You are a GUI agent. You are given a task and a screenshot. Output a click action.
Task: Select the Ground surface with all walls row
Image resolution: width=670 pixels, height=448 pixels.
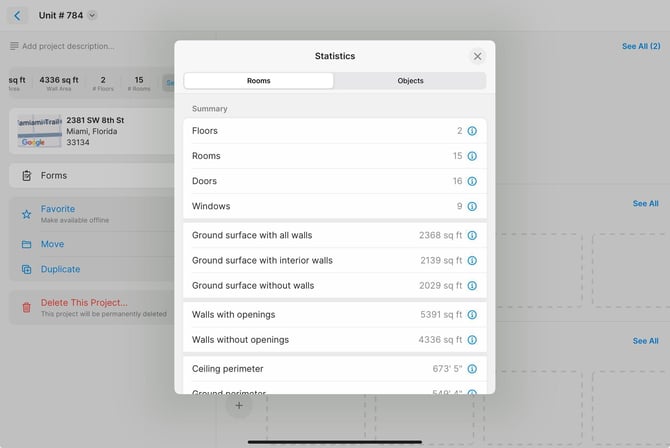pyautogui.click(x=335, y=236)
